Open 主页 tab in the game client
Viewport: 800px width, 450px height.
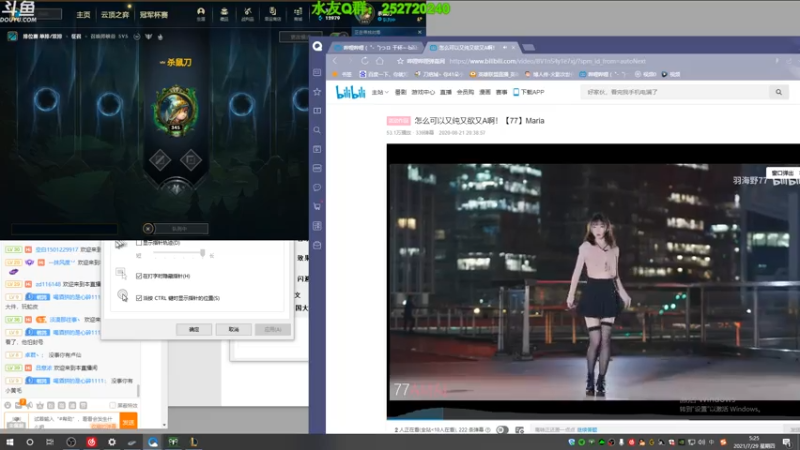[x=83, y=15]
